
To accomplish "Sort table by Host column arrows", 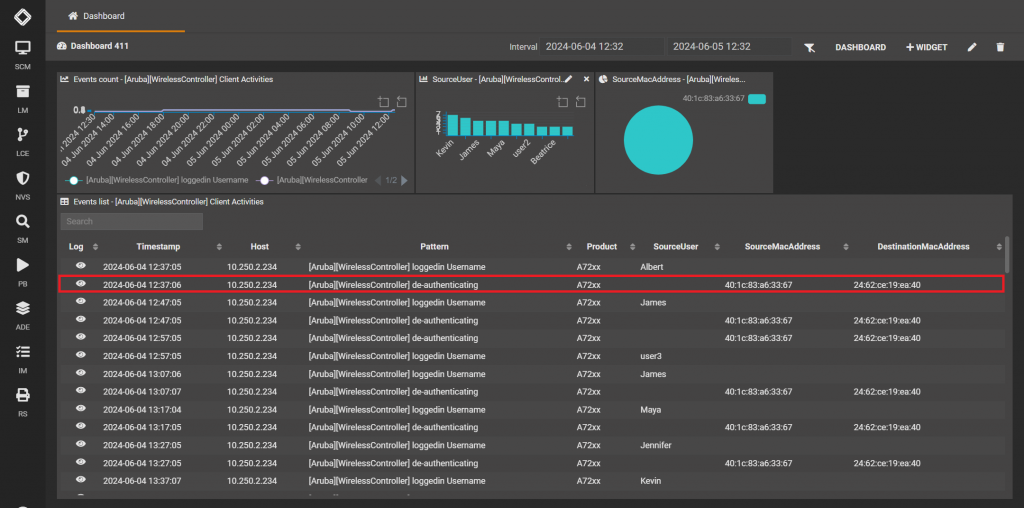I will point(298,247).
